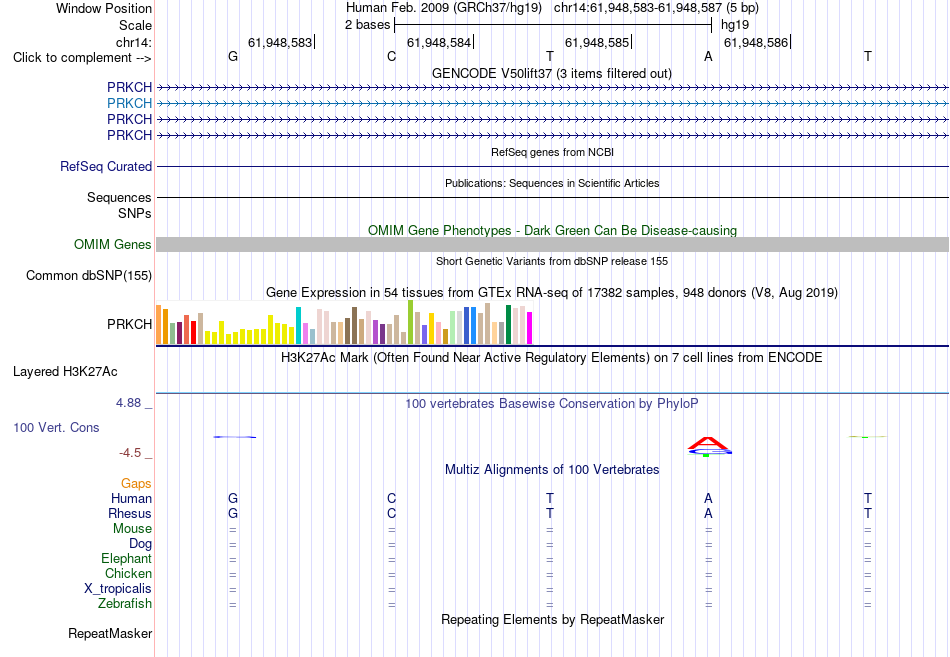Click the A in the Rhesus alignment row
Viewport: 950px width, 657px height.
coord(708,513)
